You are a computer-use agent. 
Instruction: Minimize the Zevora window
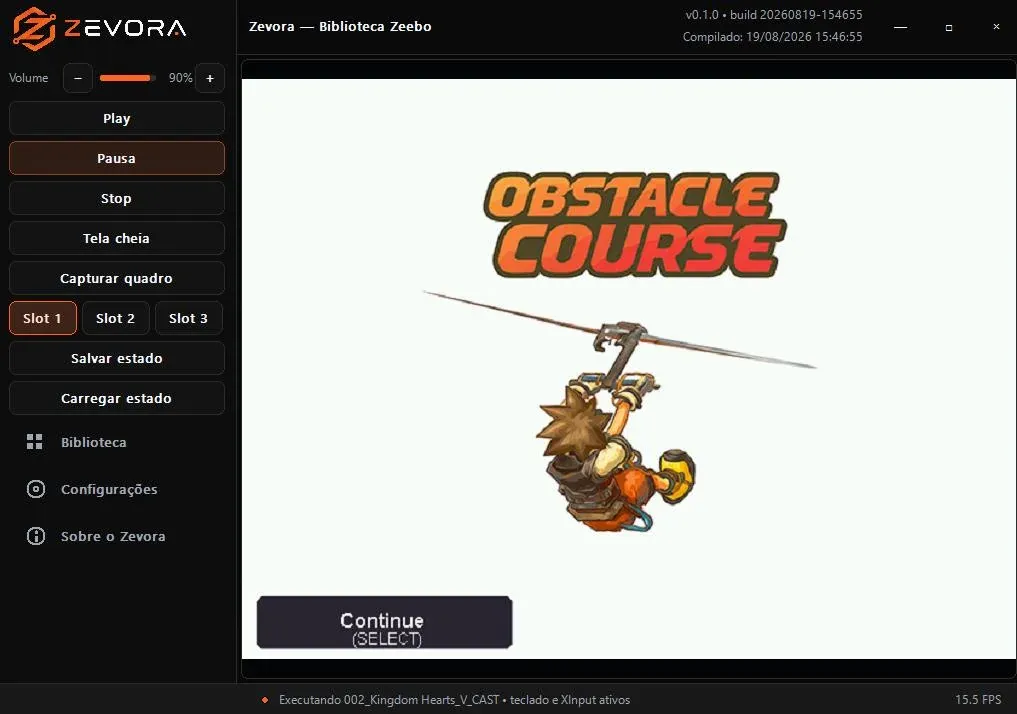pos(900,27)
